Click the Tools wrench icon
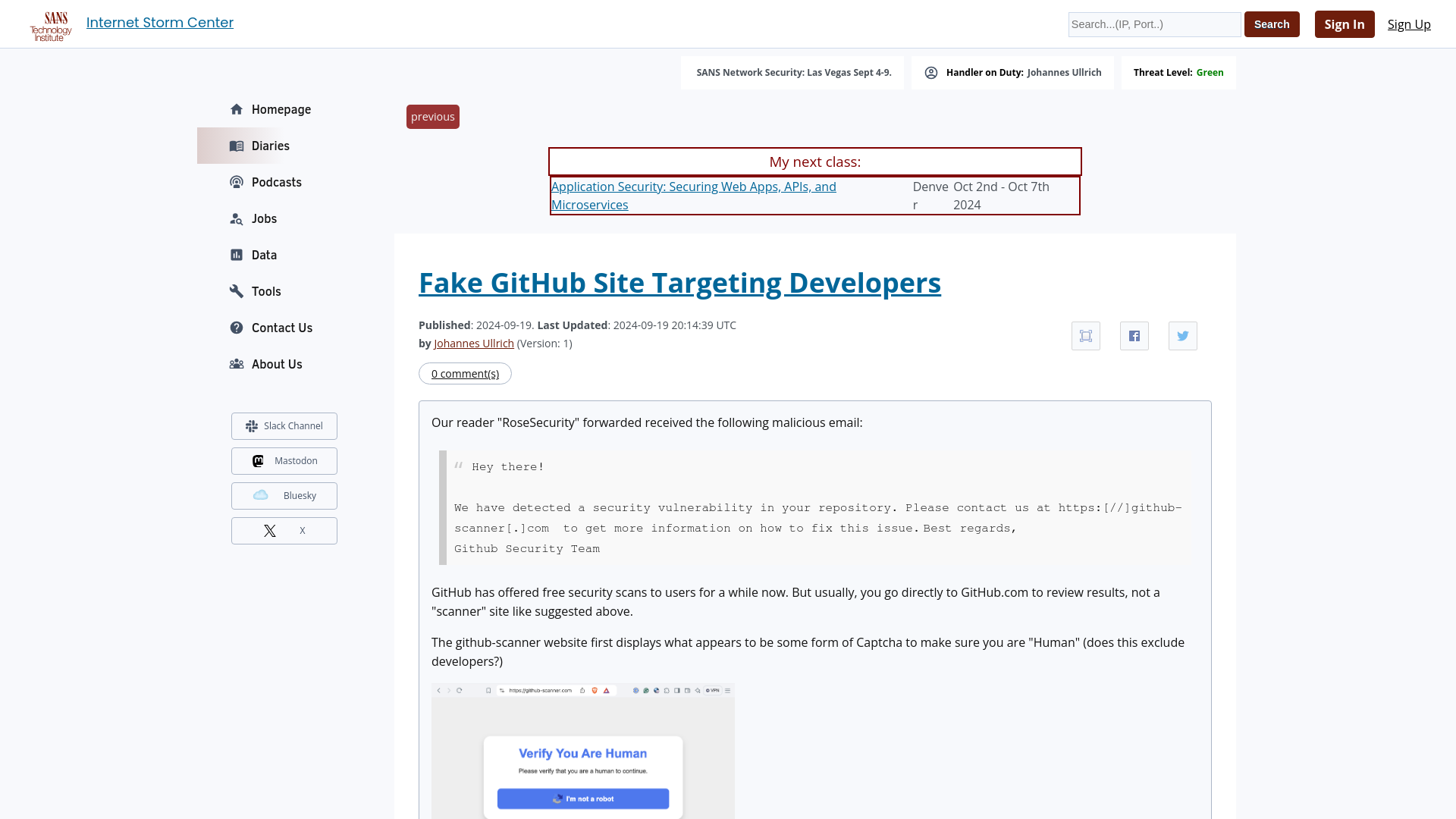 coord(237,291)
